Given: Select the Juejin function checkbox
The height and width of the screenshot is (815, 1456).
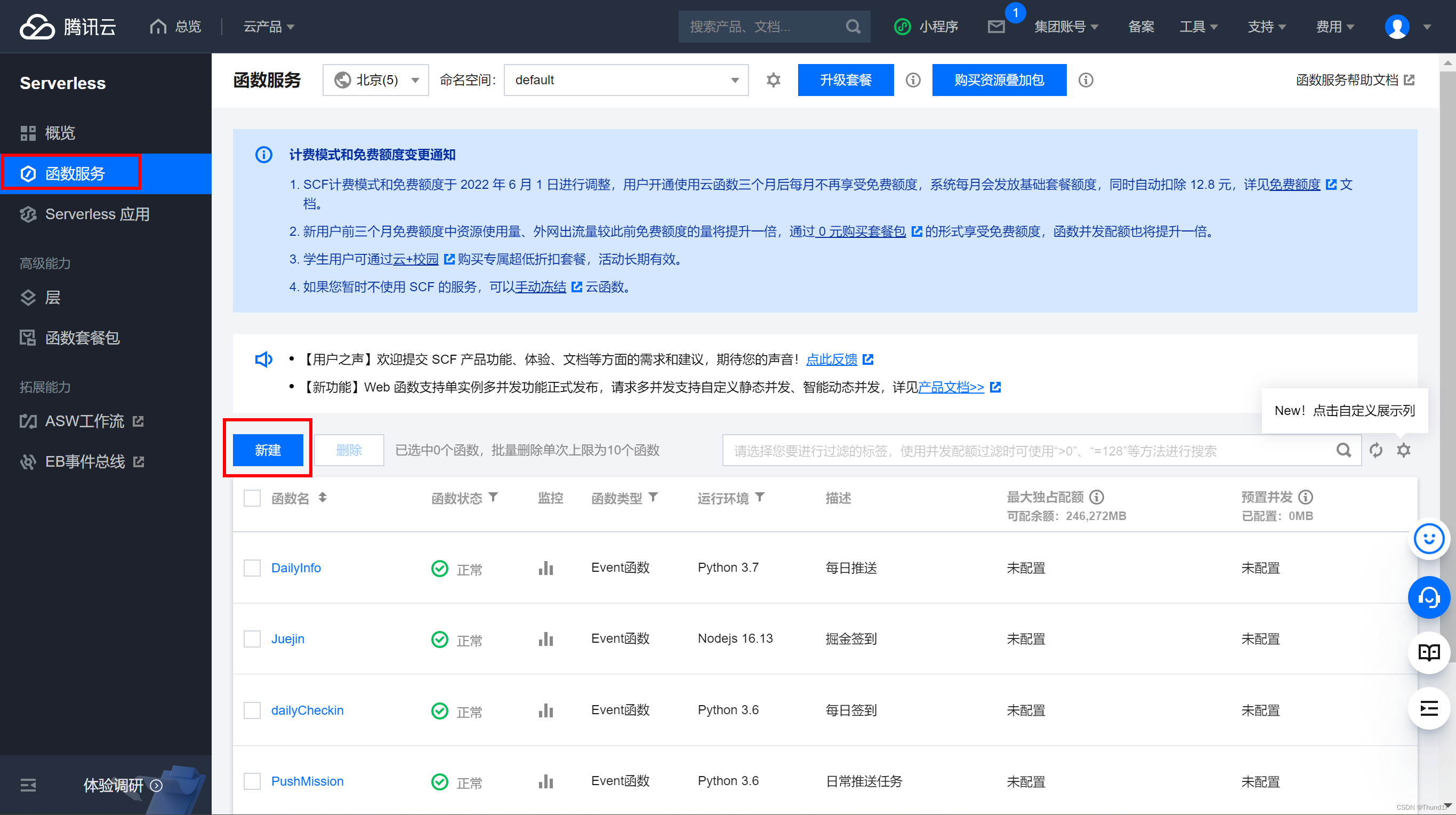Looking at the screenshot, I should [x=252, y=638].
